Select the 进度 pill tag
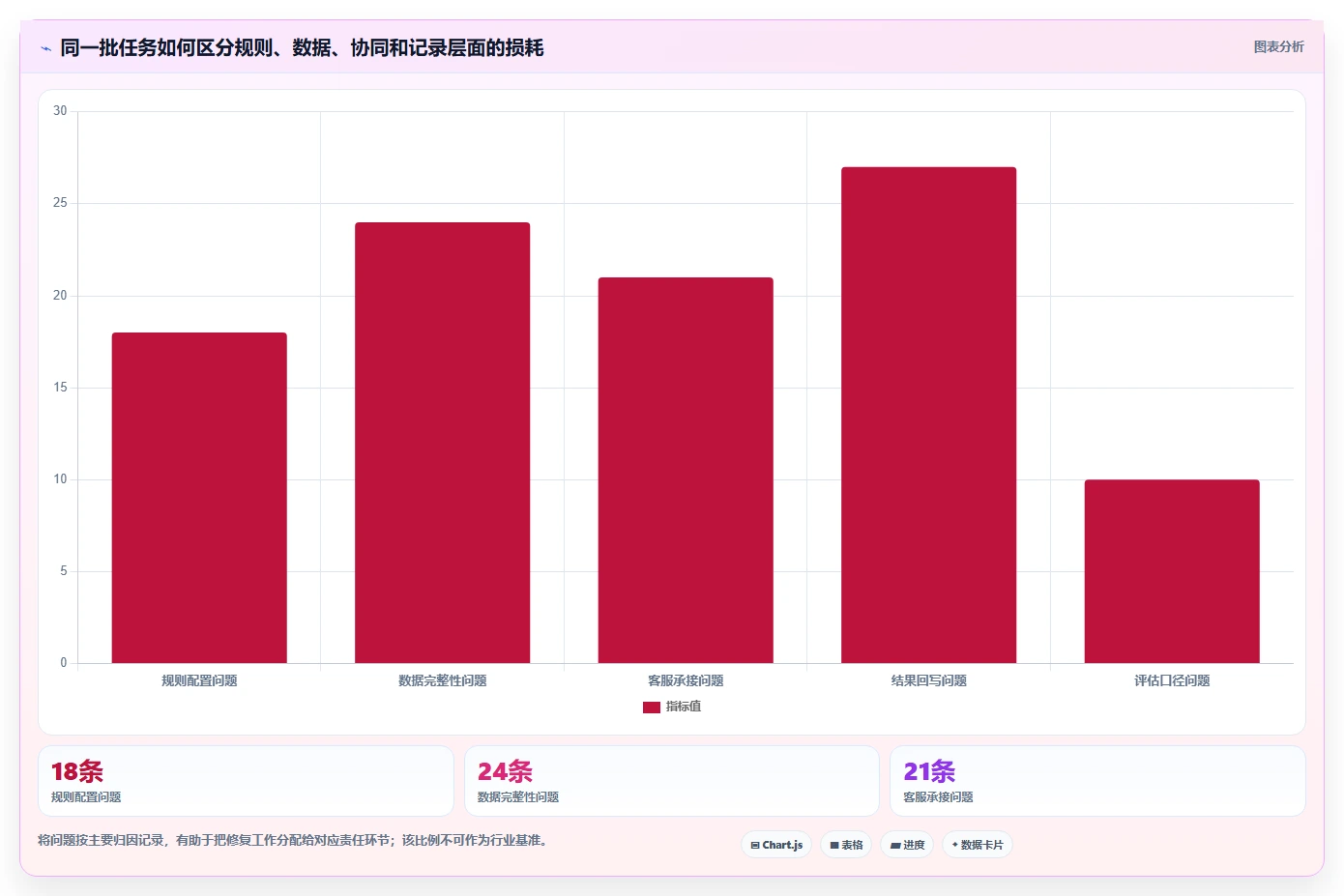The image size is (1344, 896). pos(907,845)
